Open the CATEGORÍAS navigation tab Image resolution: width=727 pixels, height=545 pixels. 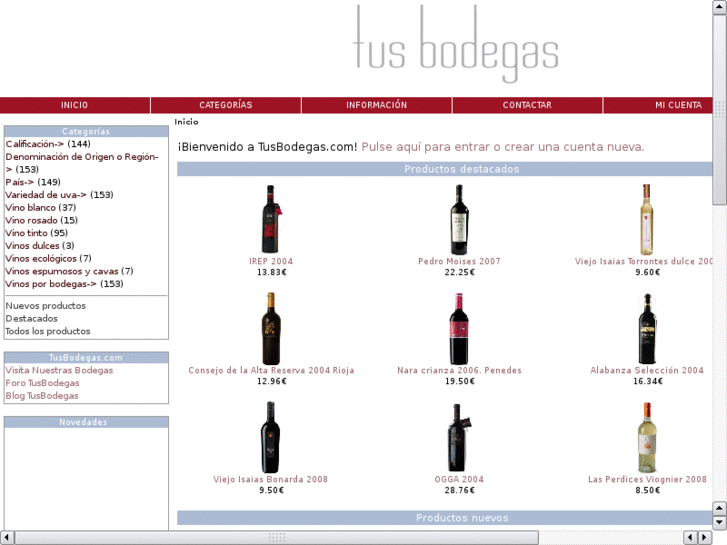click(226, 105)
